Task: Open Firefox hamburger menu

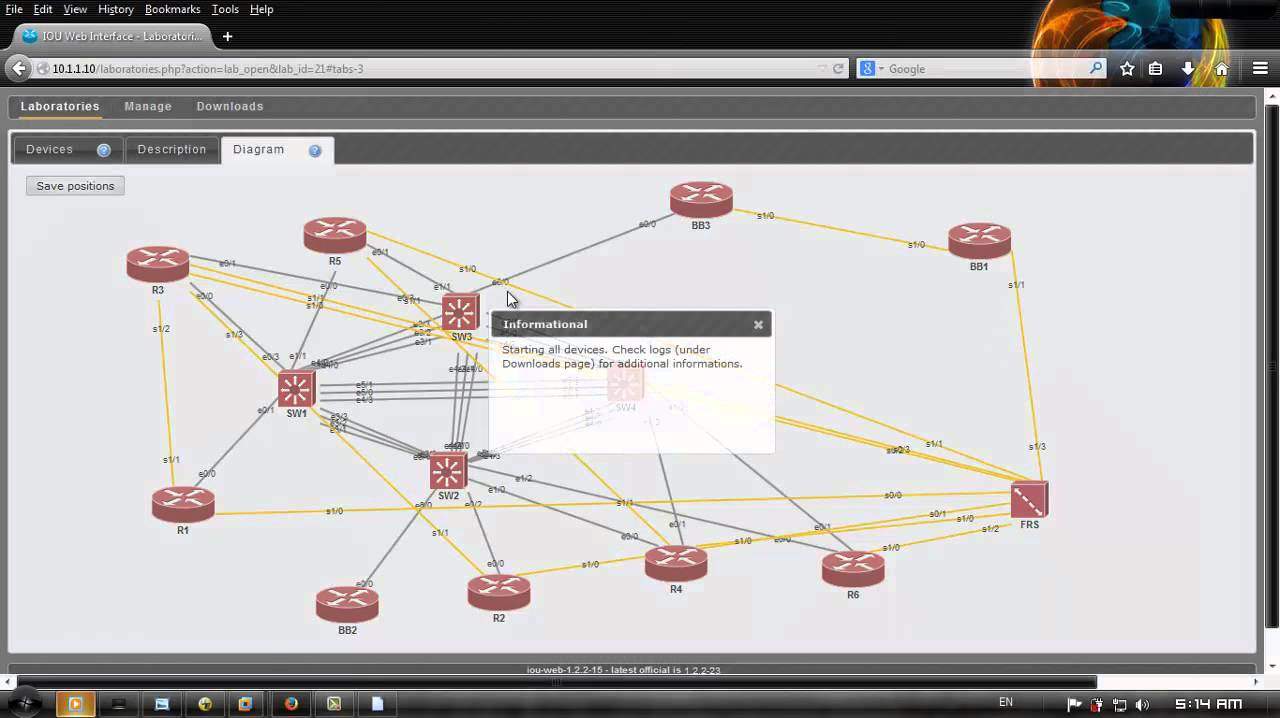Action: click(x=1259, y=69)
